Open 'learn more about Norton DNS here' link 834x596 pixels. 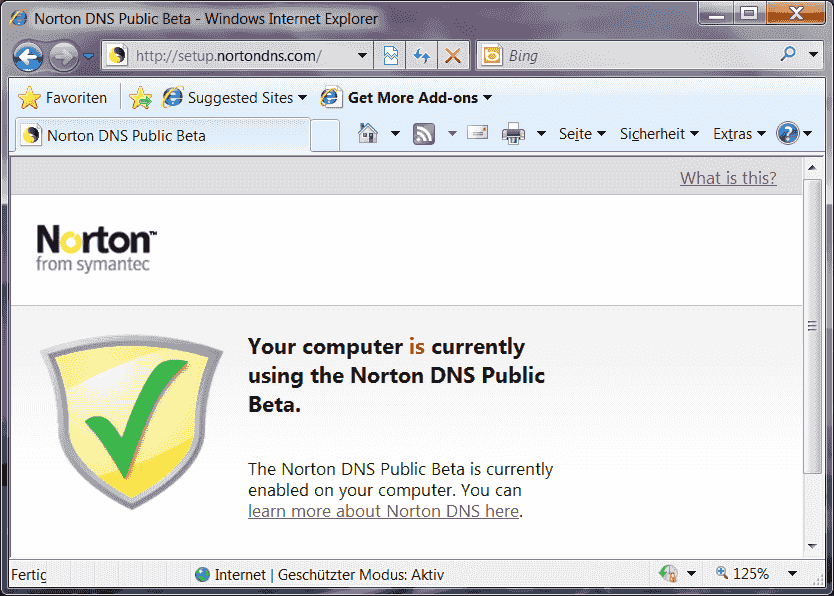tap(383, 511)
